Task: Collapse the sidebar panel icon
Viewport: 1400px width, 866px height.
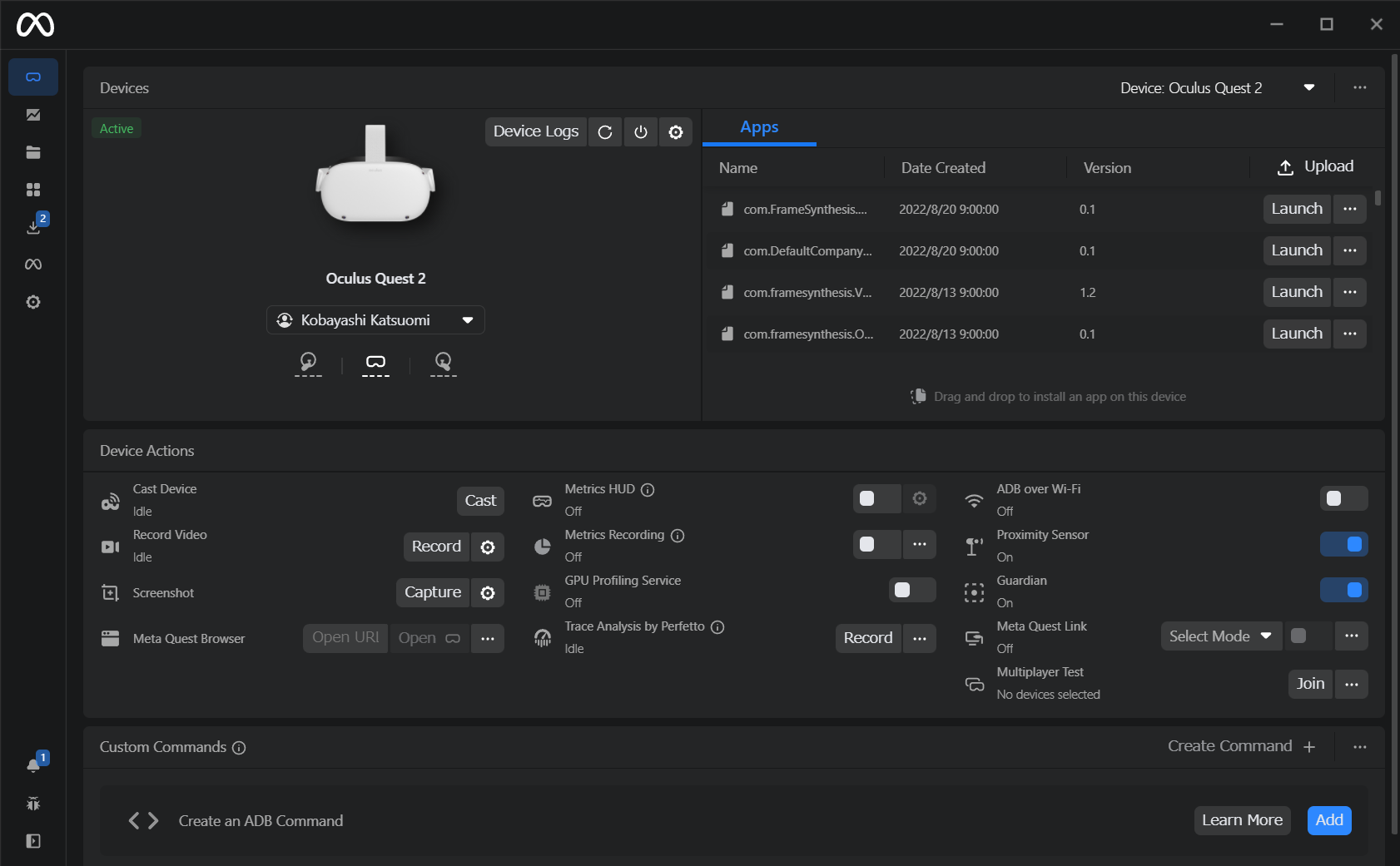Action: (33, 841)
